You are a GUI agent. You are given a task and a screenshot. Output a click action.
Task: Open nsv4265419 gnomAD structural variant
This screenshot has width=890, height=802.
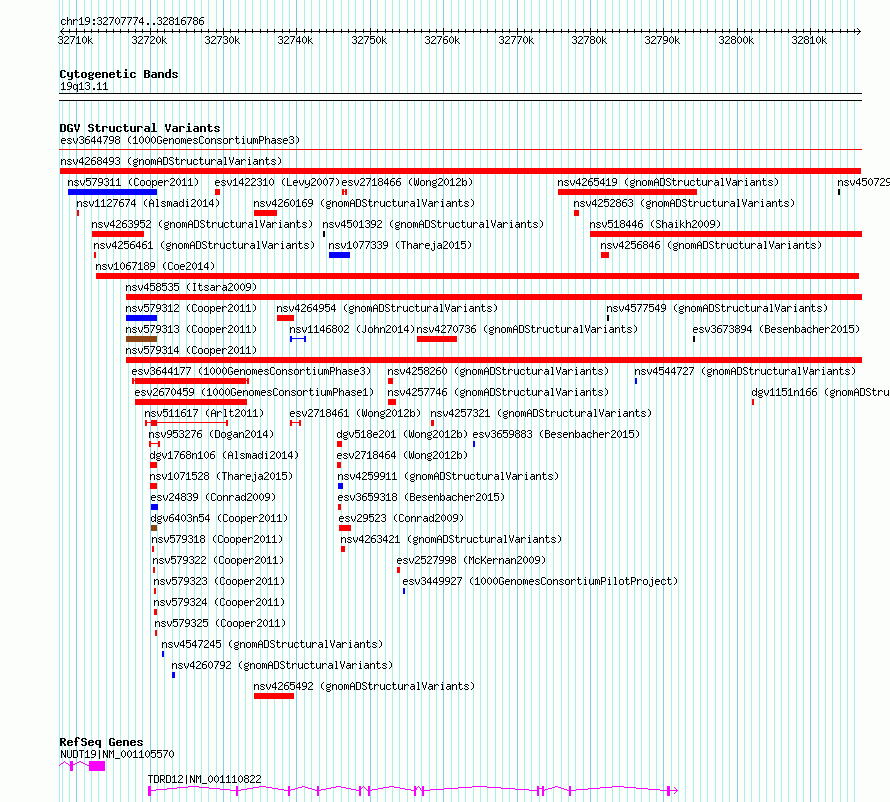point(668,182)
